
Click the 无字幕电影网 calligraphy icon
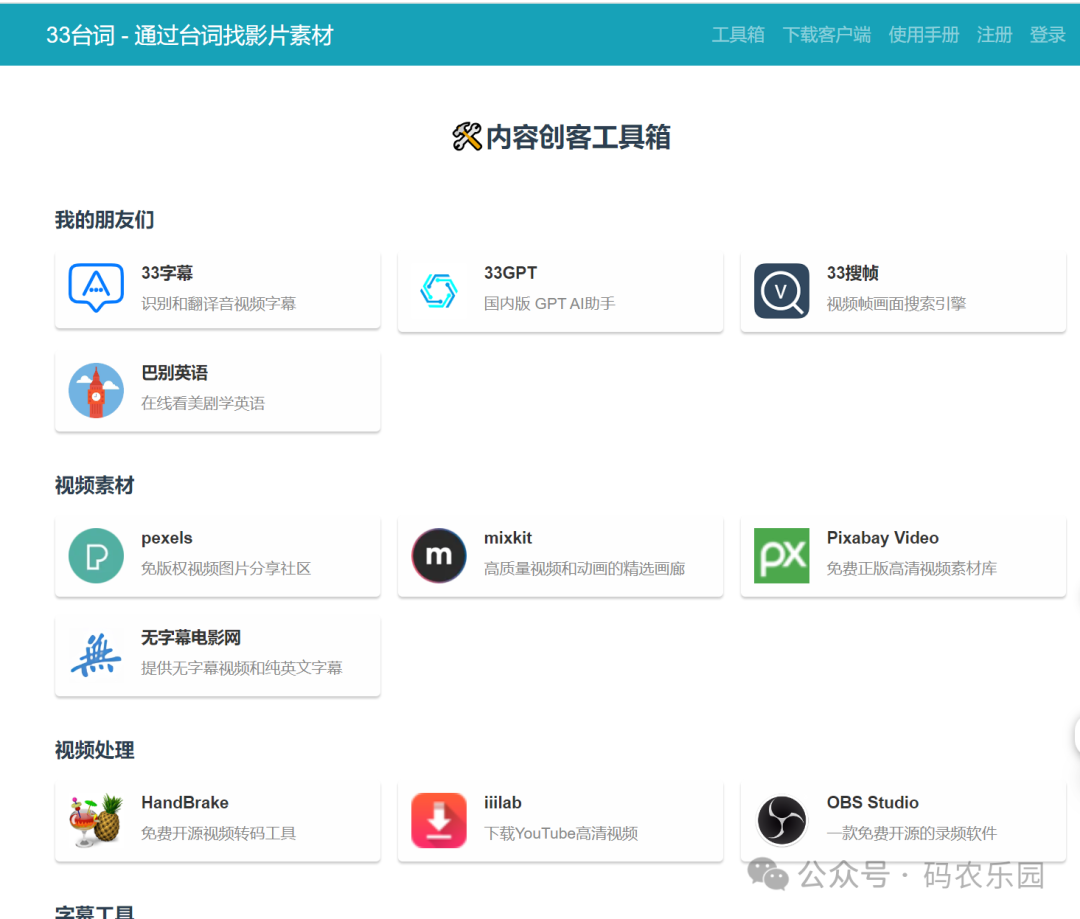coord(95,655)
